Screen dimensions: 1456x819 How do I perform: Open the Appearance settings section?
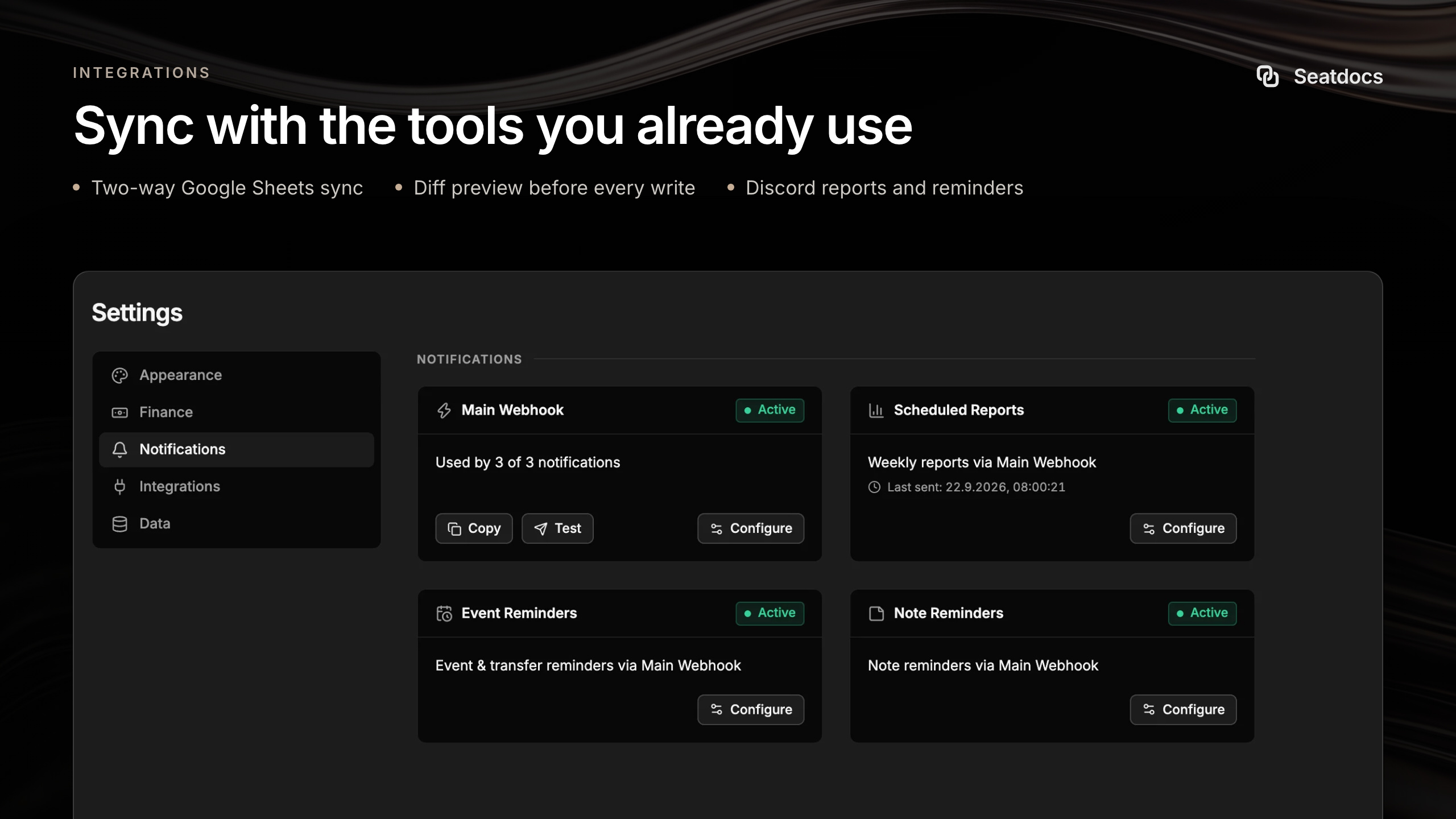click(237, 375)
